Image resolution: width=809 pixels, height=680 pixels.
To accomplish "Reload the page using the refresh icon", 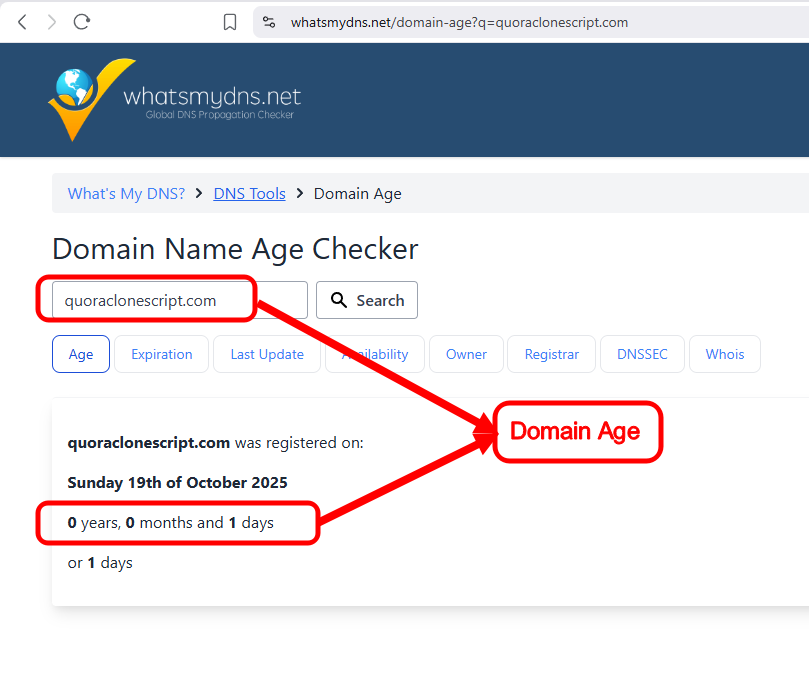I will click(82, 21).
